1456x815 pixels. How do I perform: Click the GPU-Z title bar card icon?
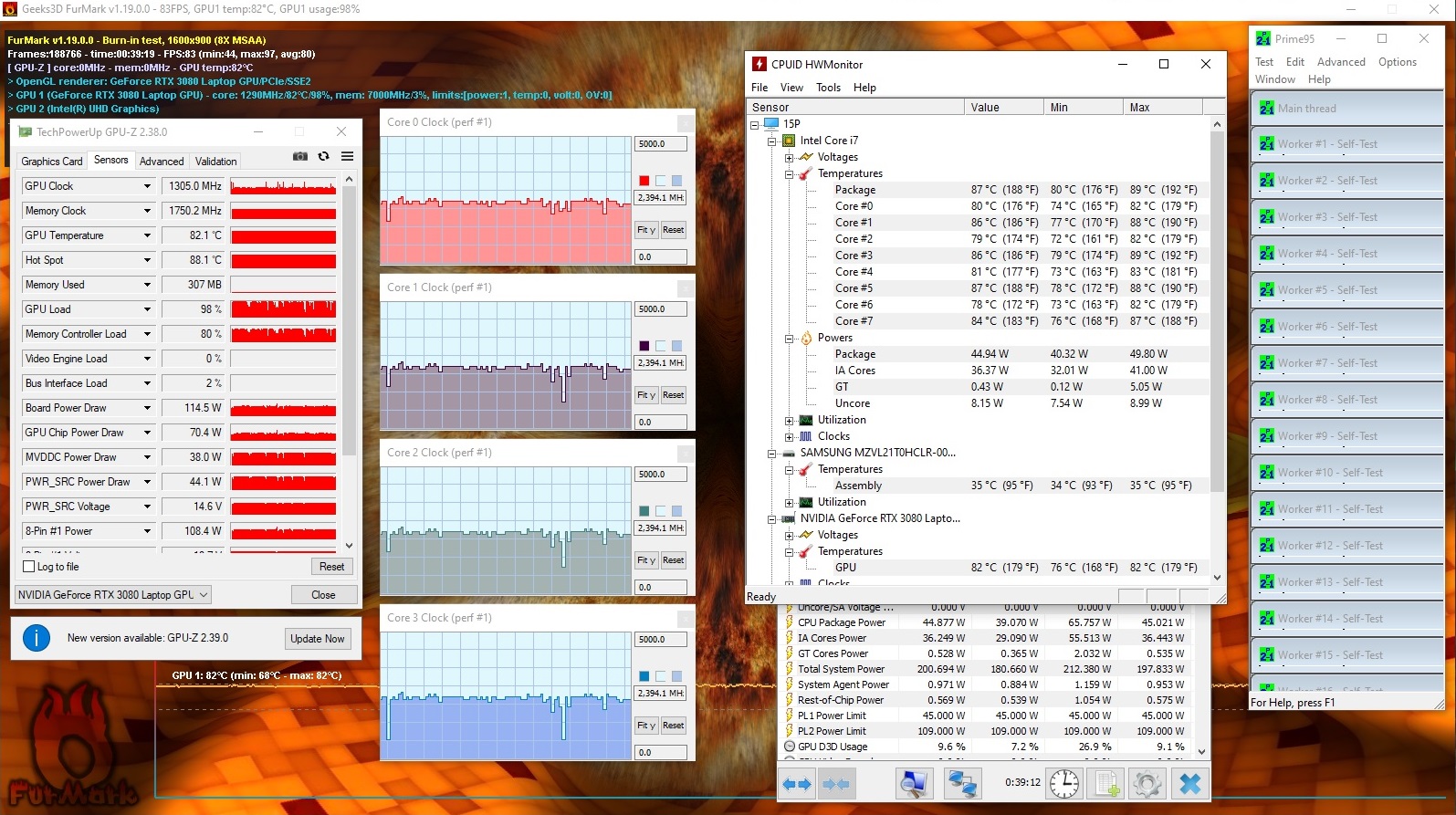click(x=26, y=132)
